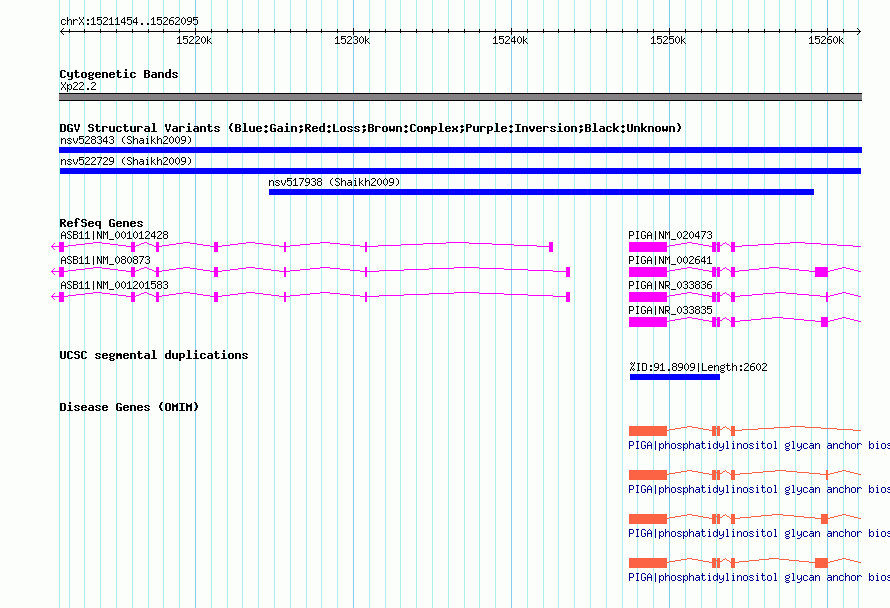
Task: Click the exon near 15260k on PIGA|NR_033835
Action: (824, 322)
